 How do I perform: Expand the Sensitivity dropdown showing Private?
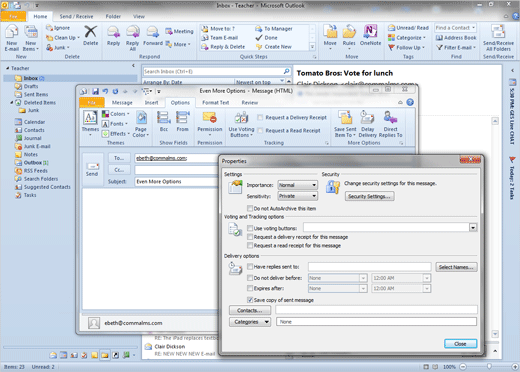[x=298, y=196]
